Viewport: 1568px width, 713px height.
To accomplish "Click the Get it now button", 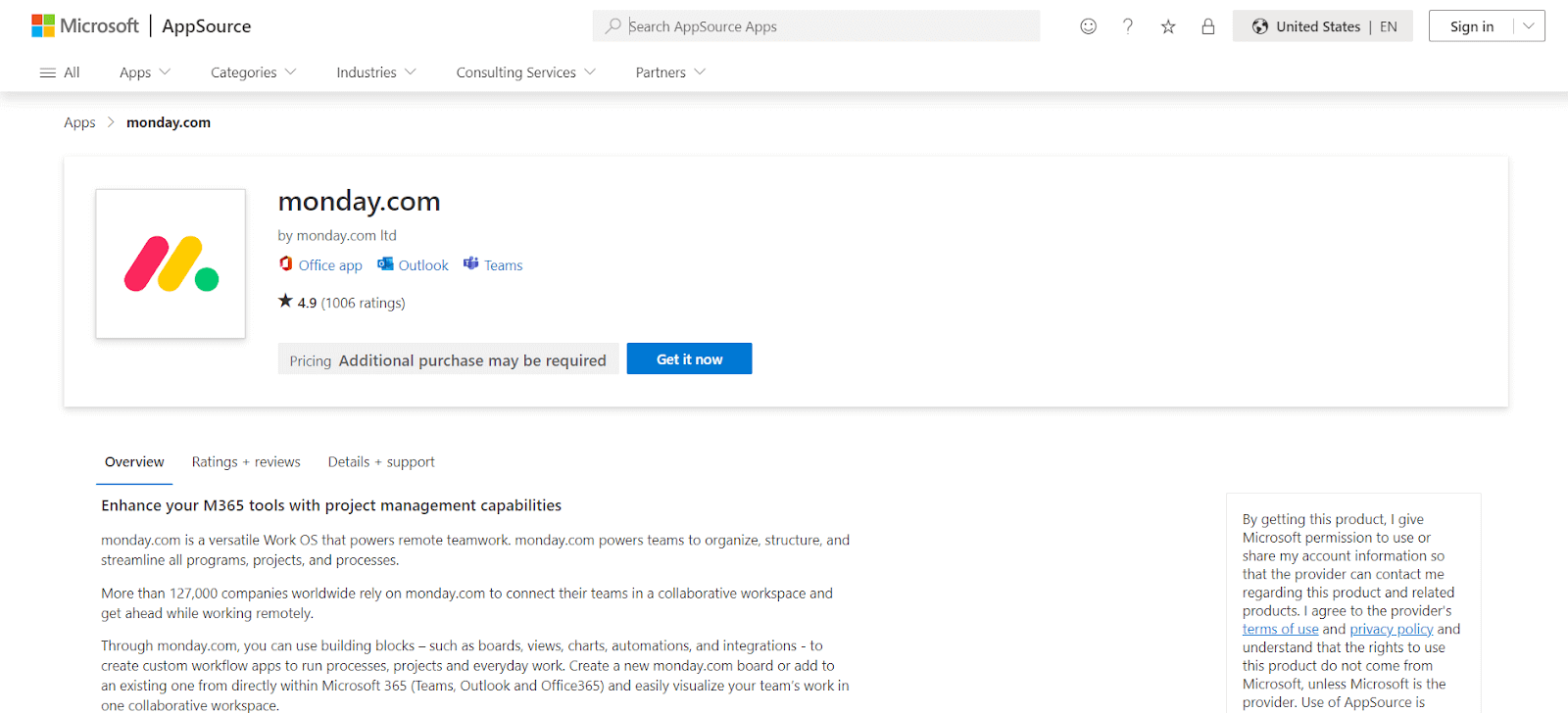I will tap(688, 358).
